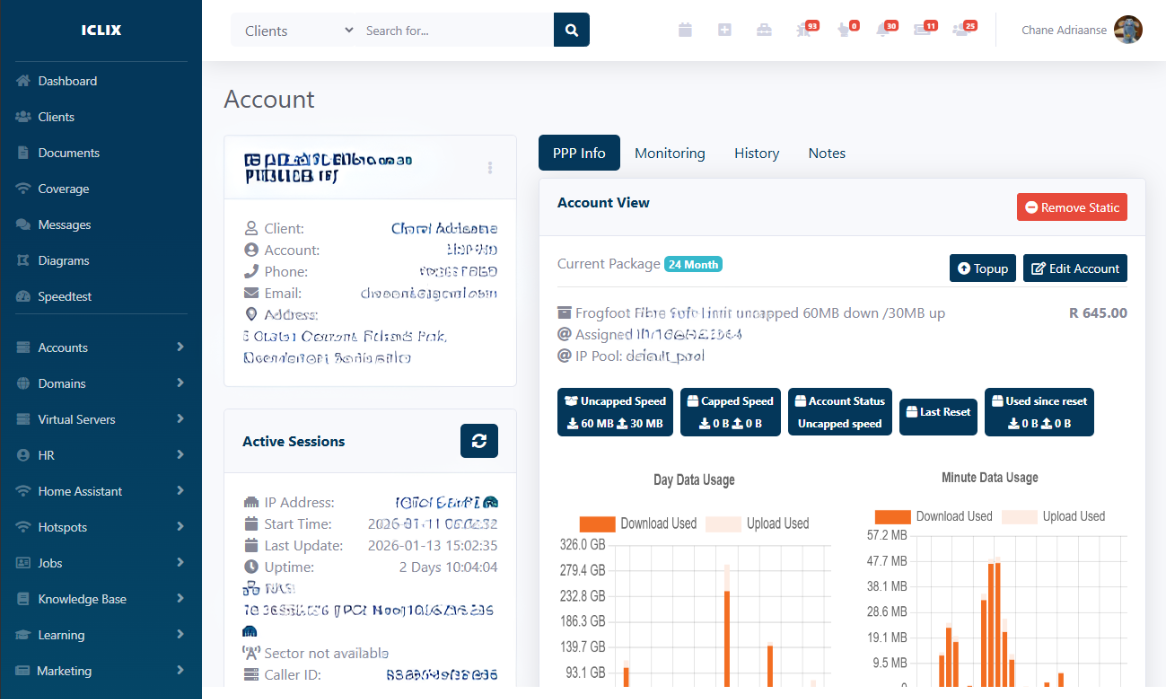Screen dimensions: 1166x699
Task: Open the Clients search category dropdown
Action: pyautogui.click(x=299, y=30)
